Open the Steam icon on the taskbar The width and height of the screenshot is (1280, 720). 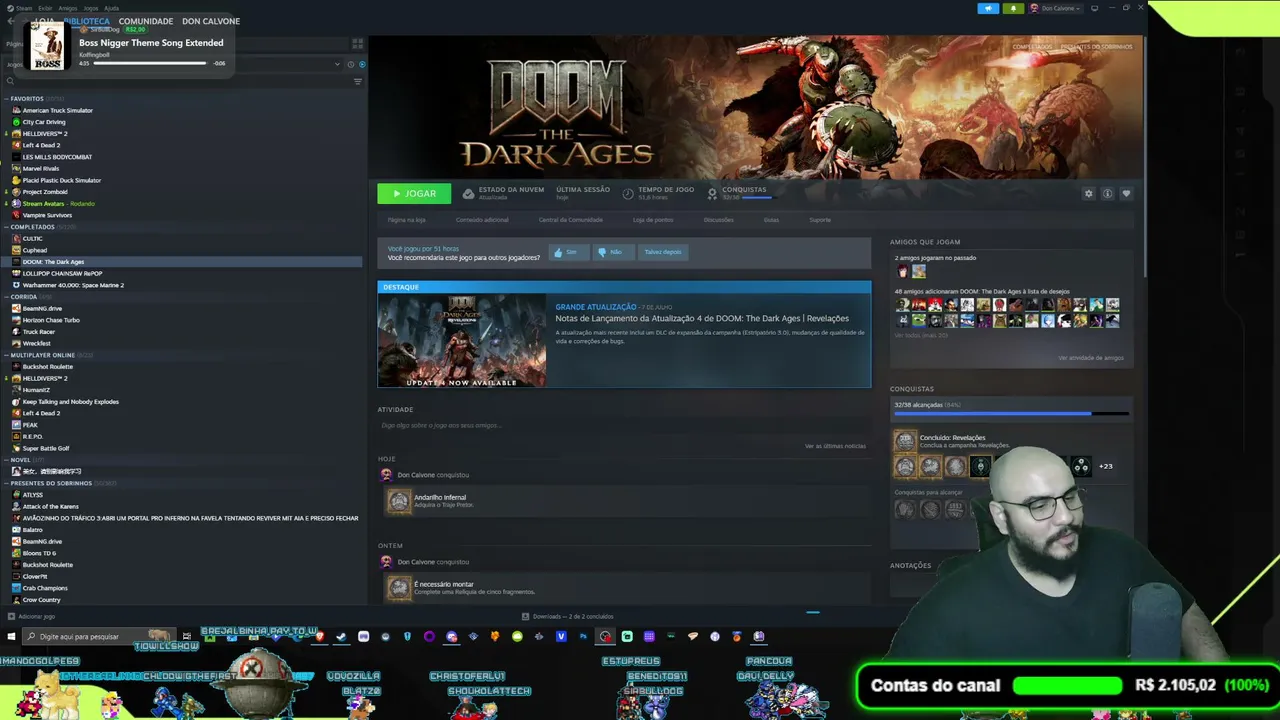(341, 636)
